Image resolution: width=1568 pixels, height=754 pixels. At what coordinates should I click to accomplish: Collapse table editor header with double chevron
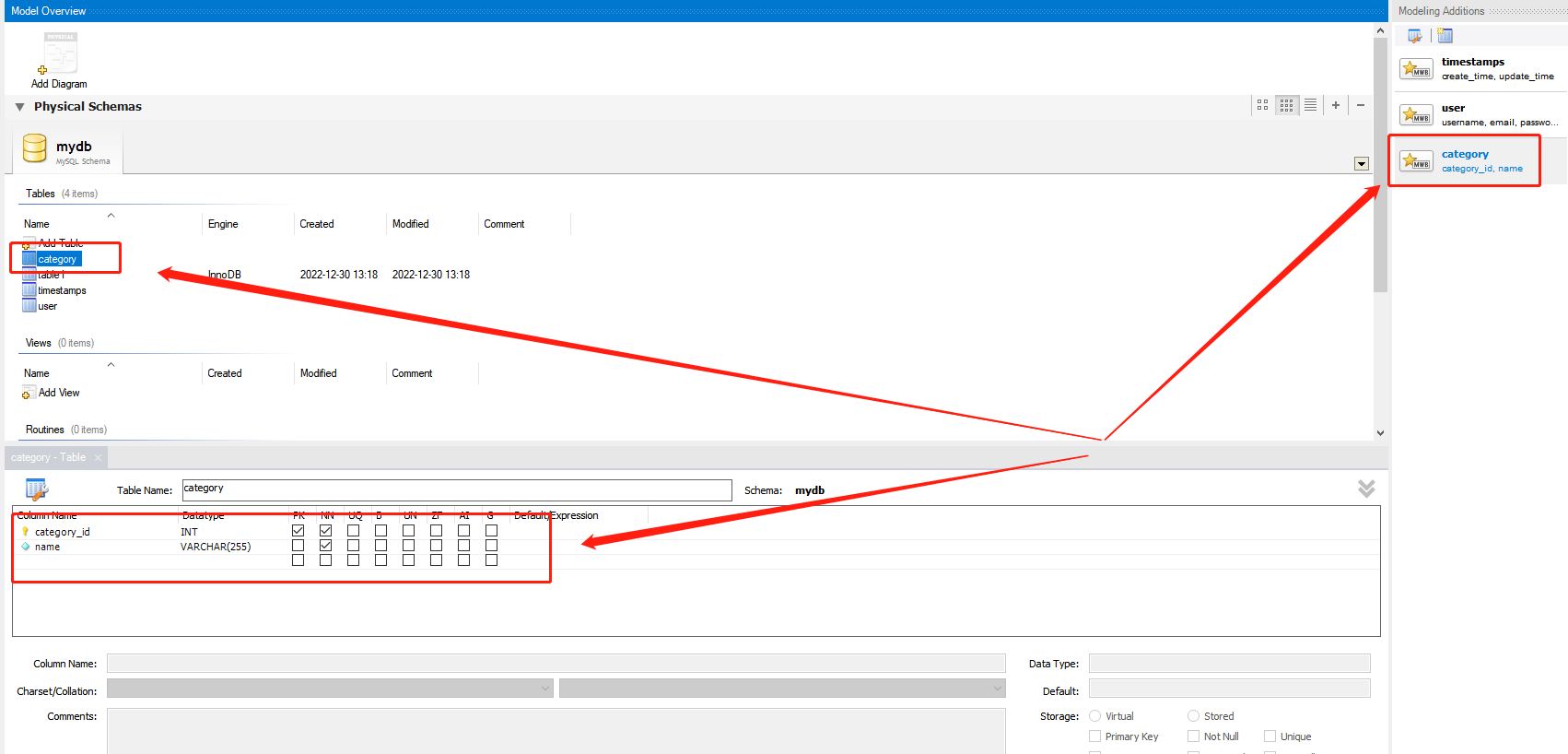point(1366,489)
